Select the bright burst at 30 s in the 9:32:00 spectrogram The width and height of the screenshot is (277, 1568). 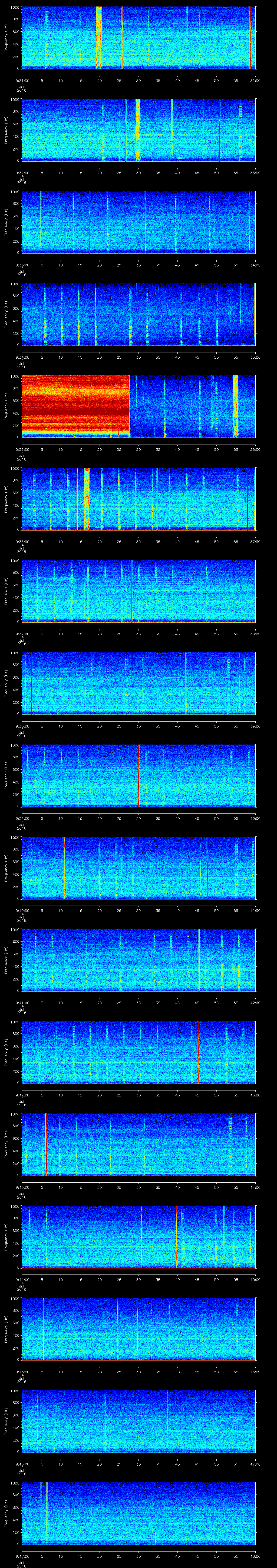(138, 130)
